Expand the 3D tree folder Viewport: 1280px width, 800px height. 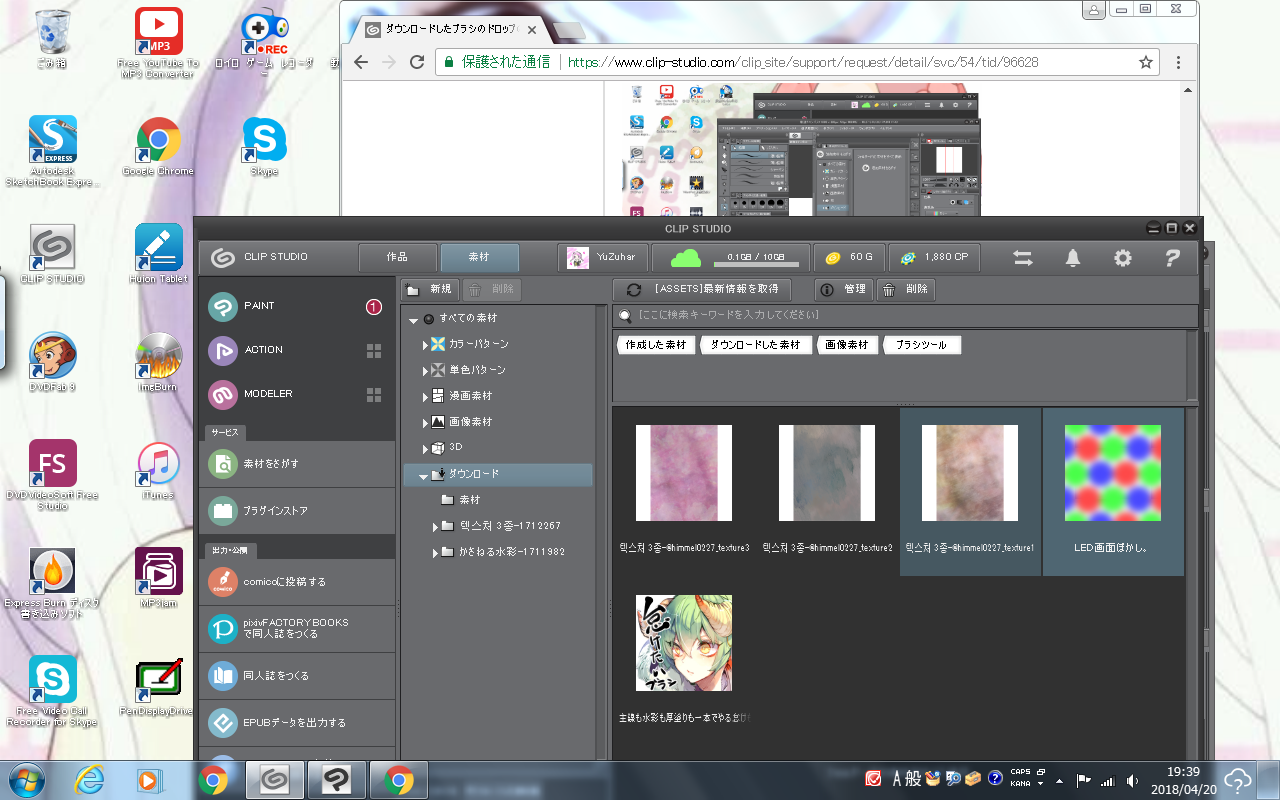point(425,448)
